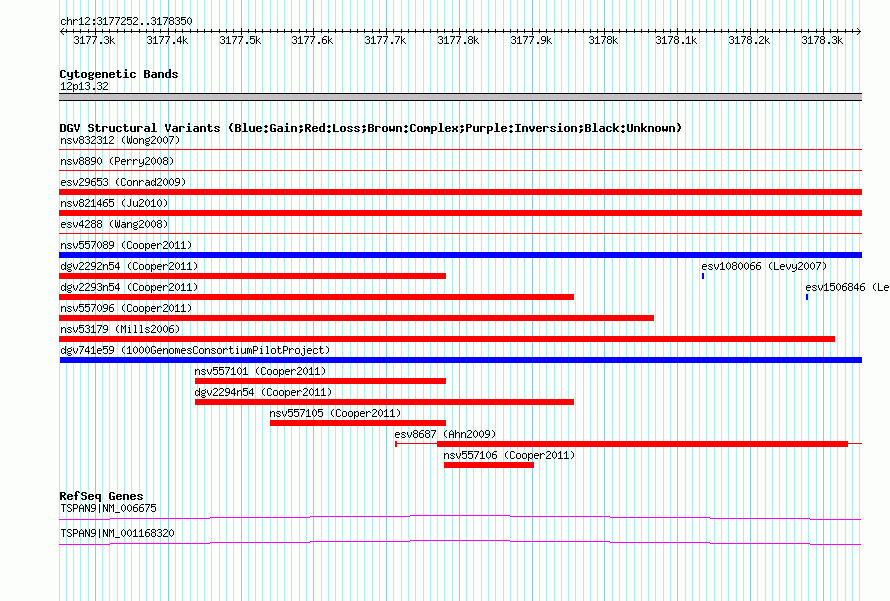Click the 3177.7k ruler tick label

(x=385, y=40)
